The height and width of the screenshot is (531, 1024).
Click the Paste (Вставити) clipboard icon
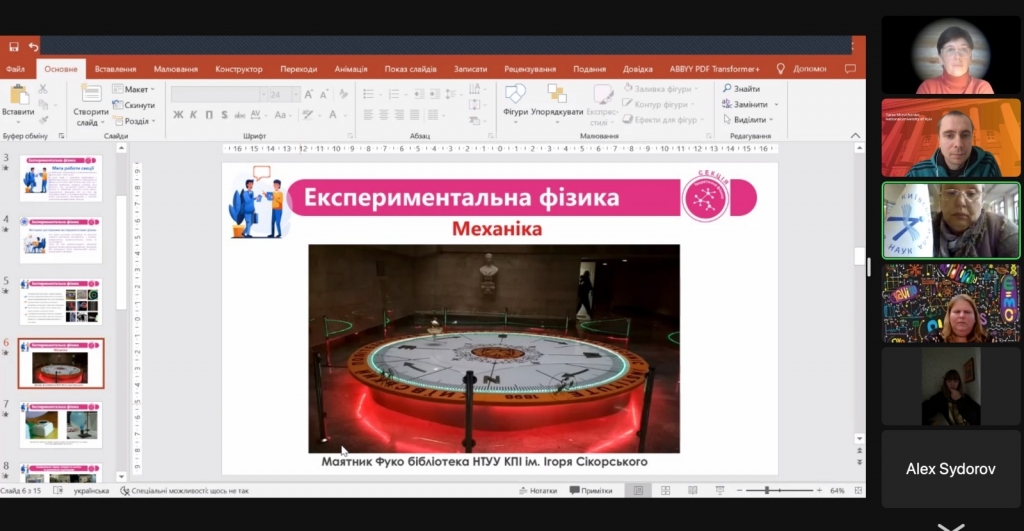pos(19,95)
